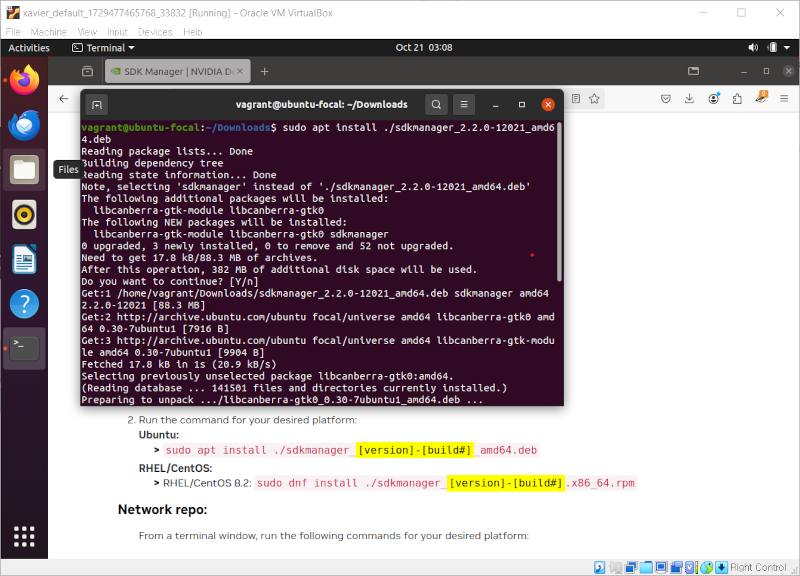The width and height of the screenshot is (800, 576).
Task: Click VirtualBox keyboard capture arrow icon
Action: [721, 567]
